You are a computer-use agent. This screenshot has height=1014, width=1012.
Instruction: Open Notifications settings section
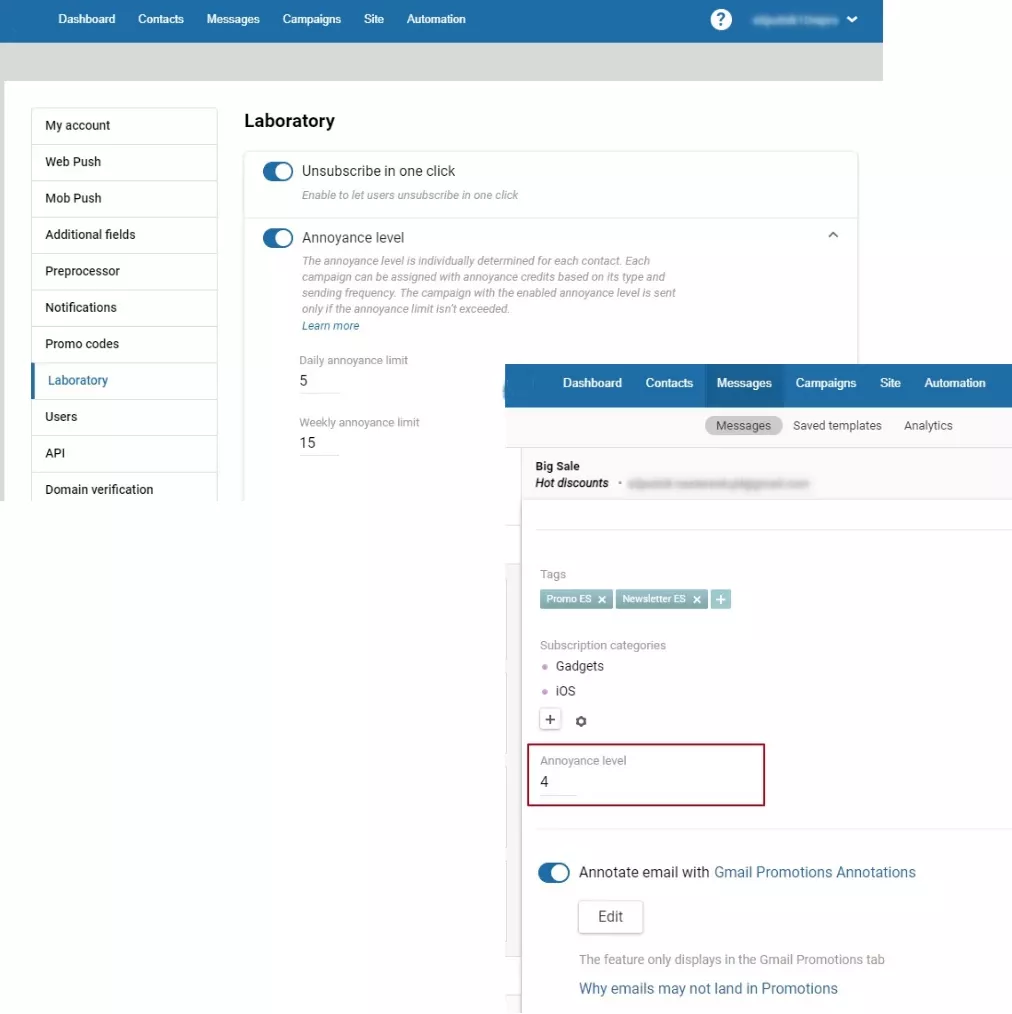(x=124, y=308)
